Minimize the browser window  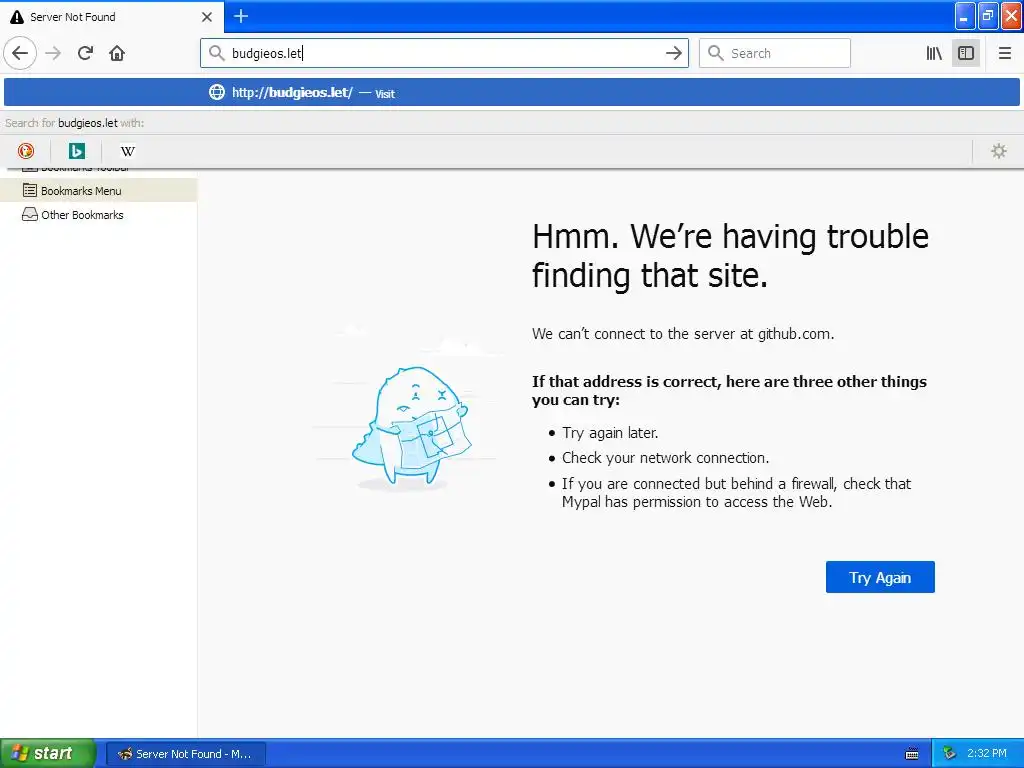(x=965, y=16)
